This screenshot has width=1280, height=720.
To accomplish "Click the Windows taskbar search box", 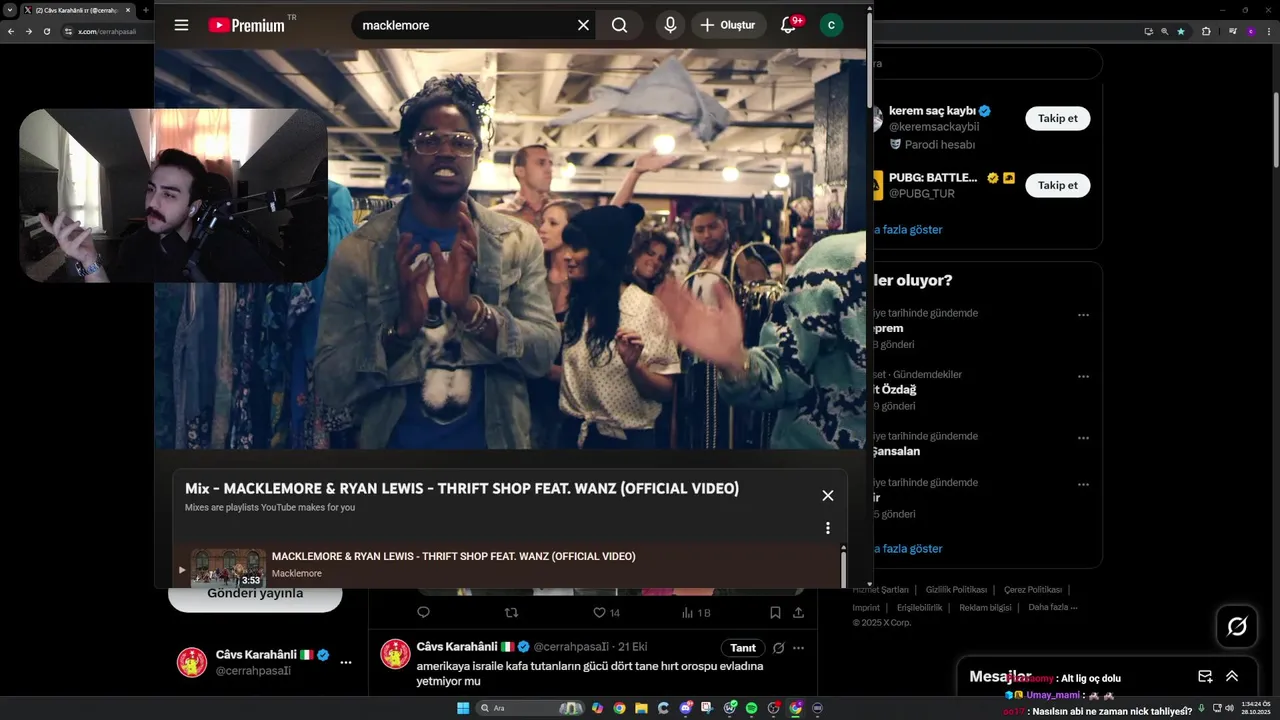I will tap(530, 708).
